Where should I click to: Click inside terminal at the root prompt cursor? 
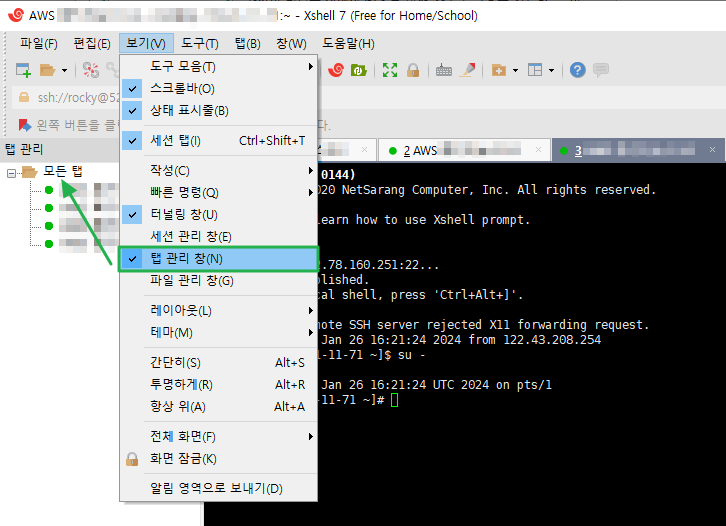(394, 400)
